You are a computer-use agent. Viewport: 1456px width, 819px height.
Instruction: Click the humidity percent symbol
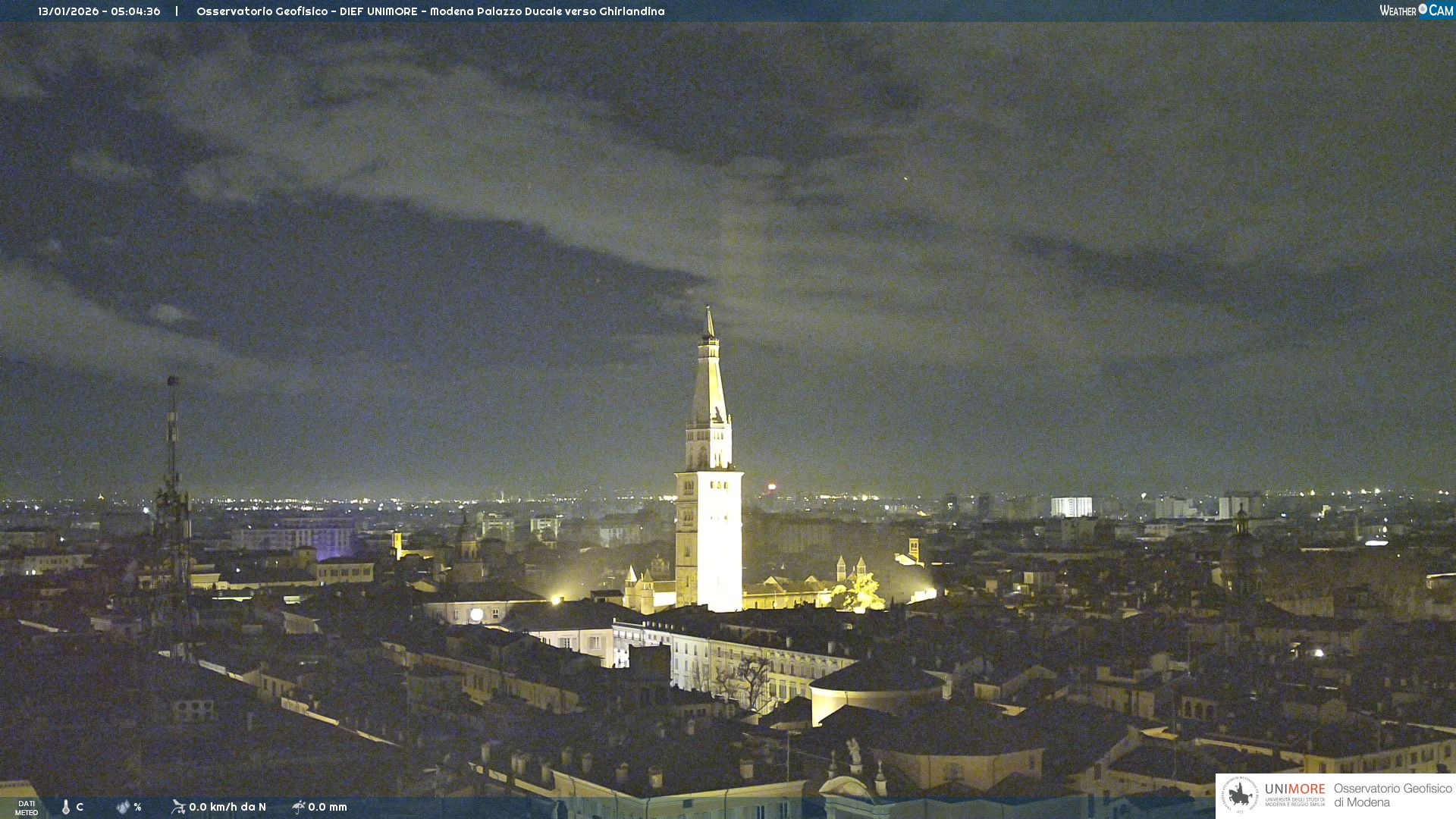click(137, 807)
